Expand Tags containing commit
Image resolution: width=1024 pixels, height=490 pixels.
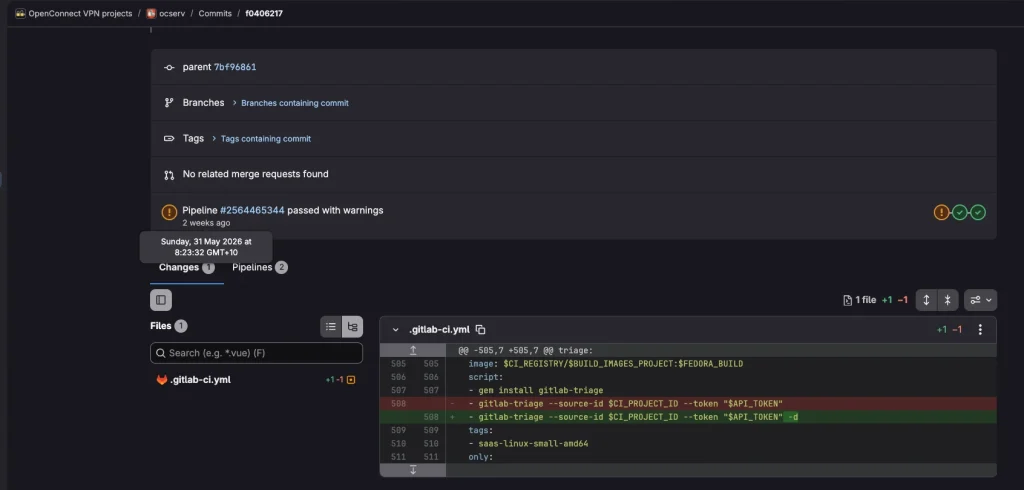266,139
